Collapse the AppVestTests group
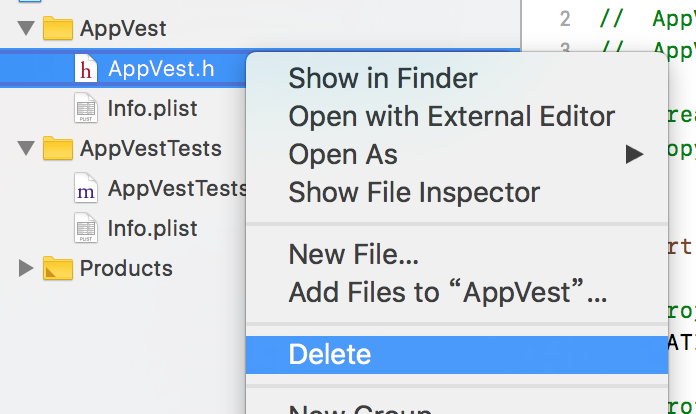 (27, 149)
